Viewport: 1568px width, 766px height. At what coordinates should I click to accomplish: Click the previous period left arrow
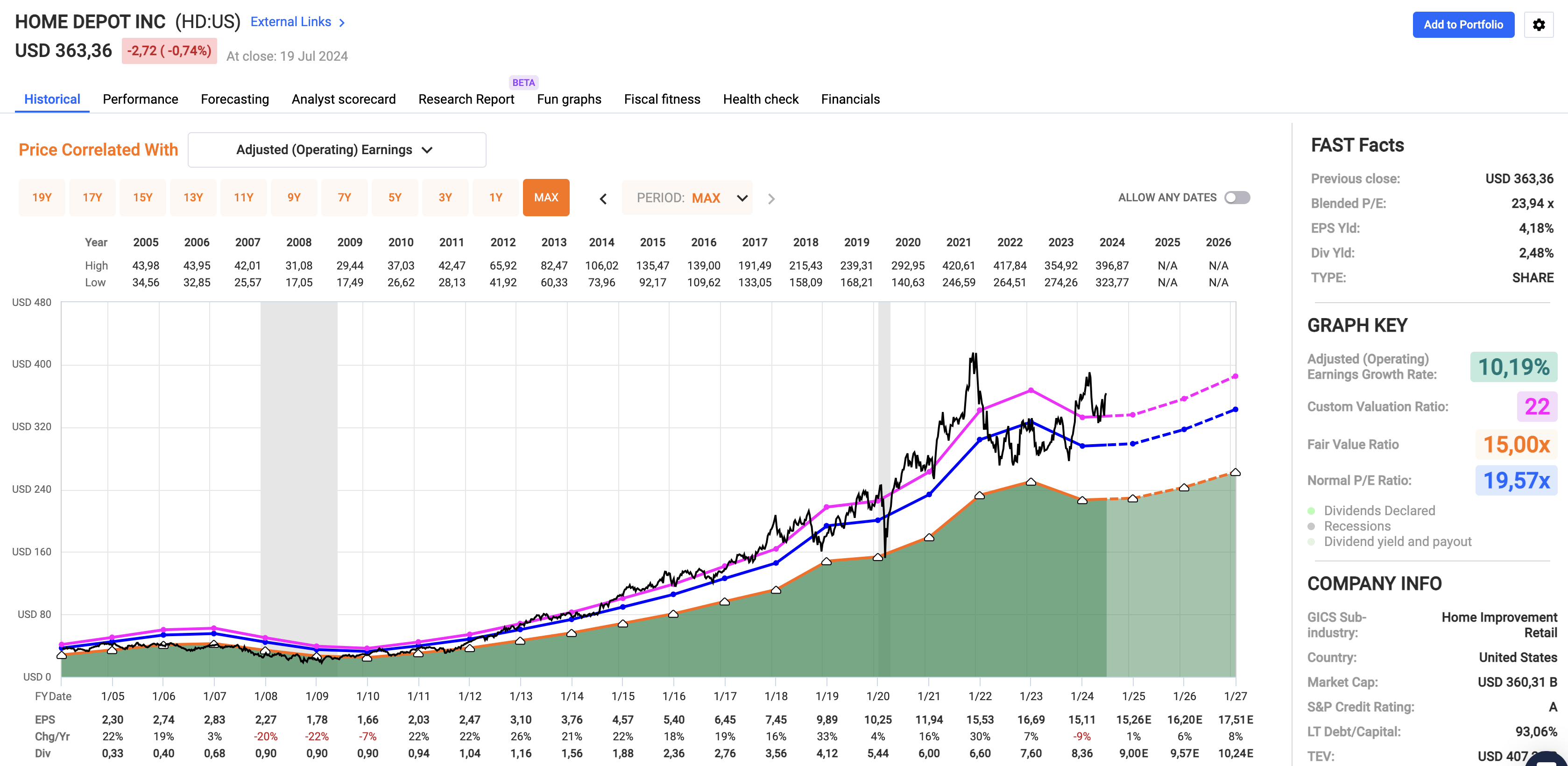click(603, 199)
